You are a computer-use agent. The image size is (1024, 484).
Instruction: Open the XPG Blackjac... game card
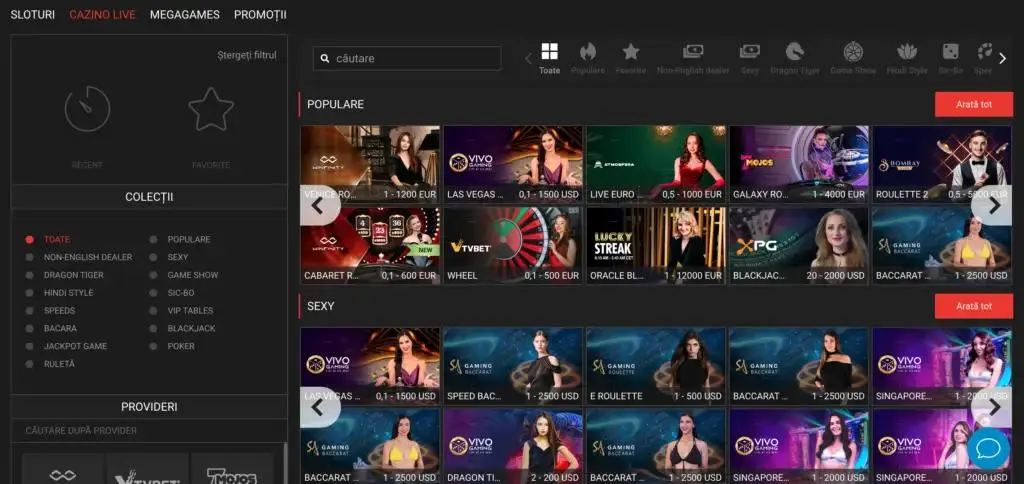pos(799,246)
